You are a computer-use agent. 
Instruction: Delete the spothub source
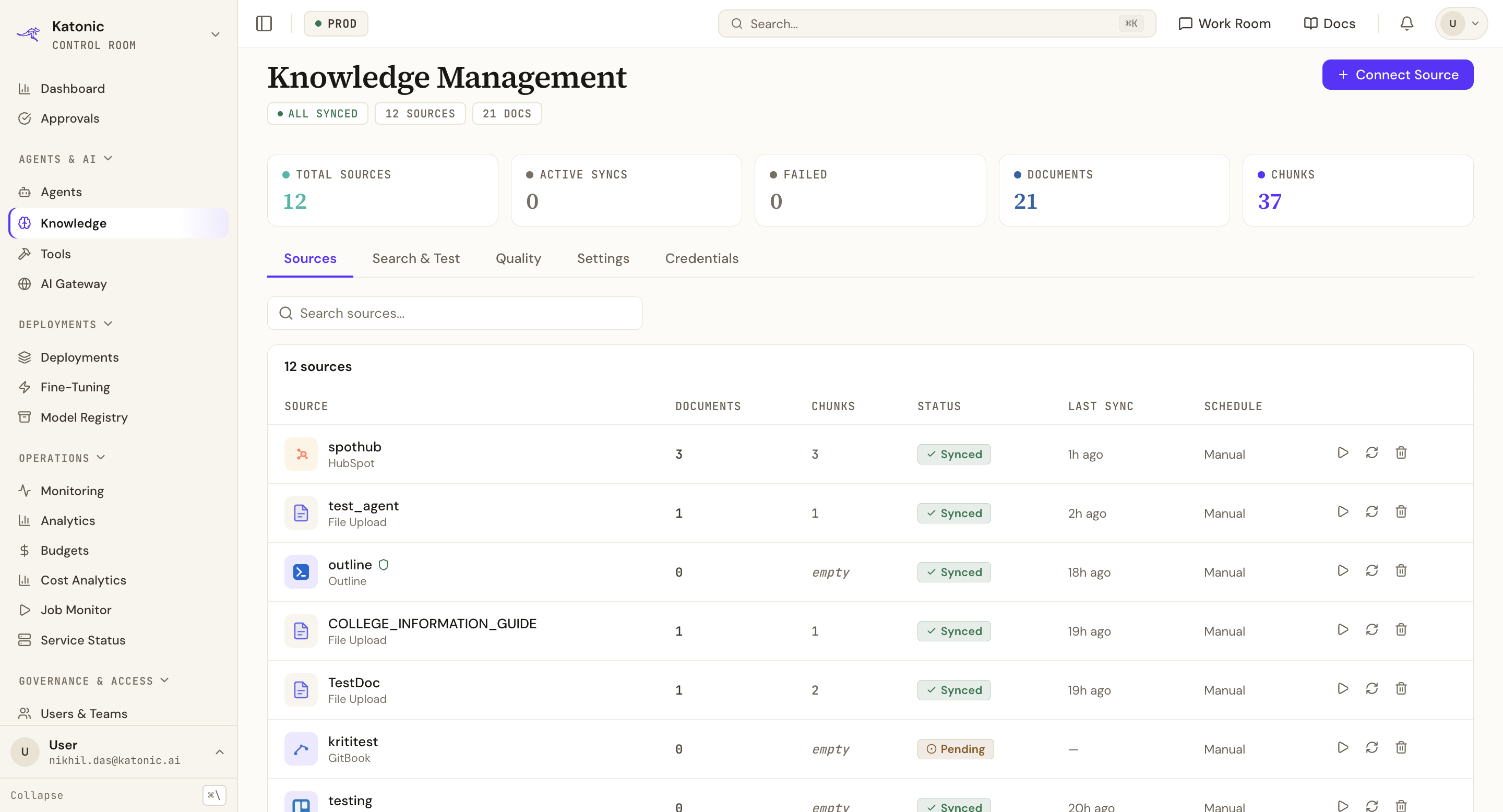tap(1401, 452)
